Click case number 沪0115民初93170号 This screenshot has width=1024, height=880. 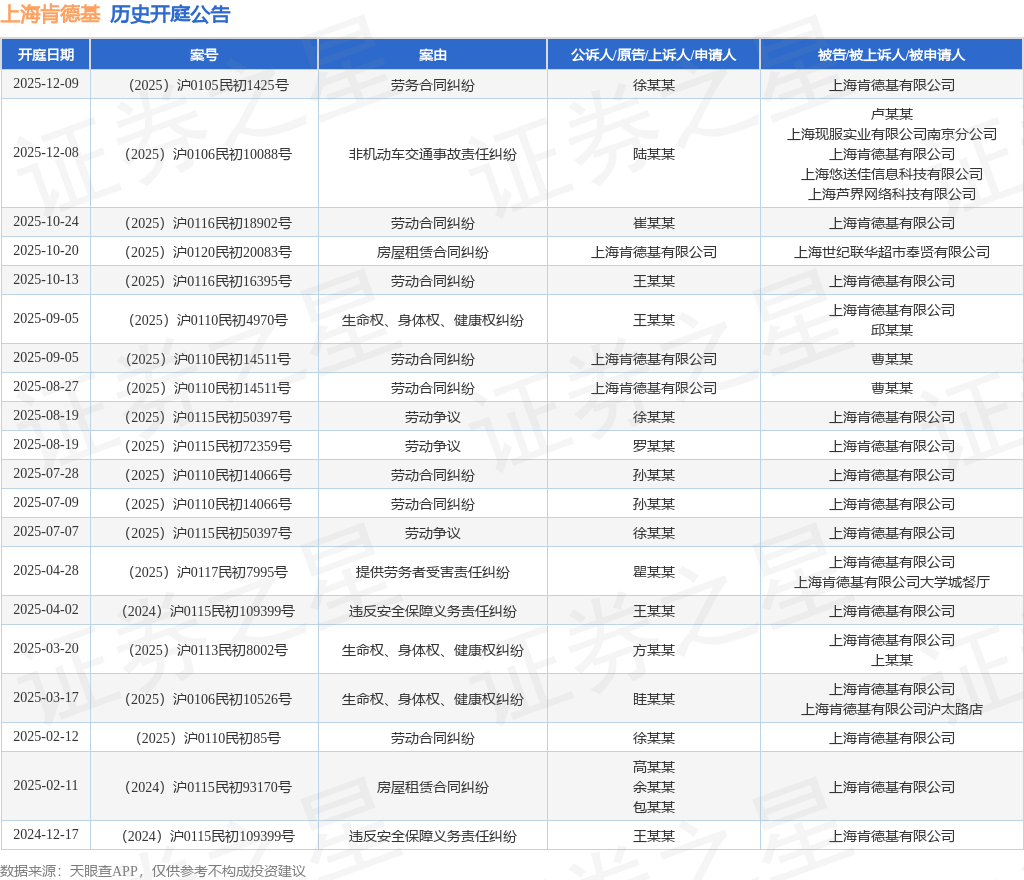tap(208, 787)
